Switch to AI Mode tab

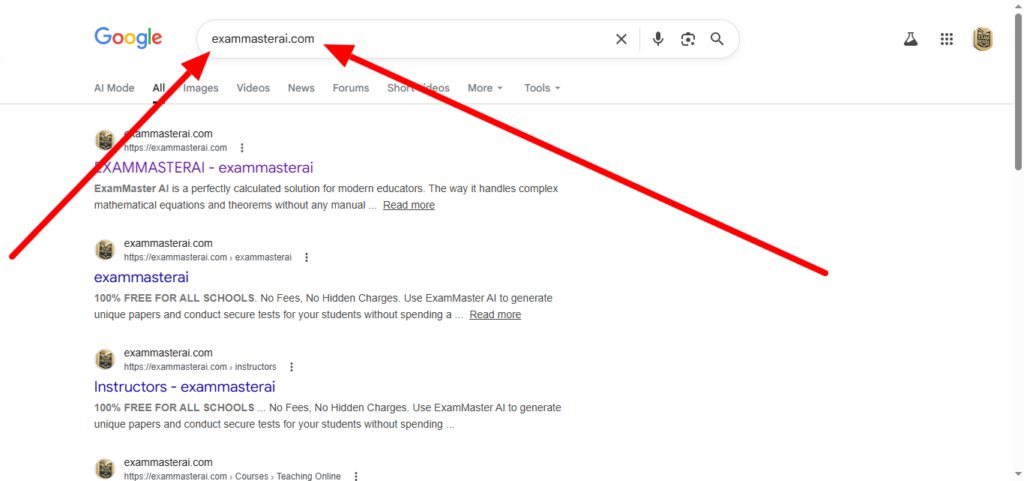[114, 88]
